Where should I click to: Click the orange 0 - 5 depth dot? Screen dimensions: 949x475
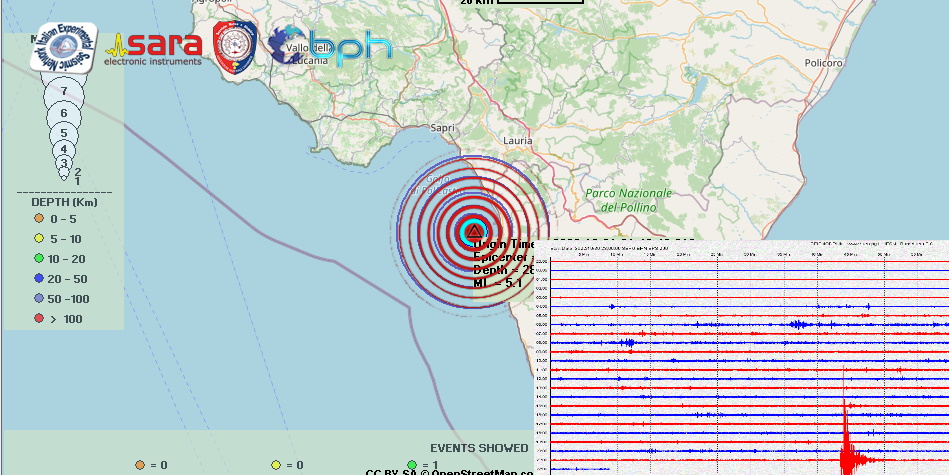click(38, 218)
